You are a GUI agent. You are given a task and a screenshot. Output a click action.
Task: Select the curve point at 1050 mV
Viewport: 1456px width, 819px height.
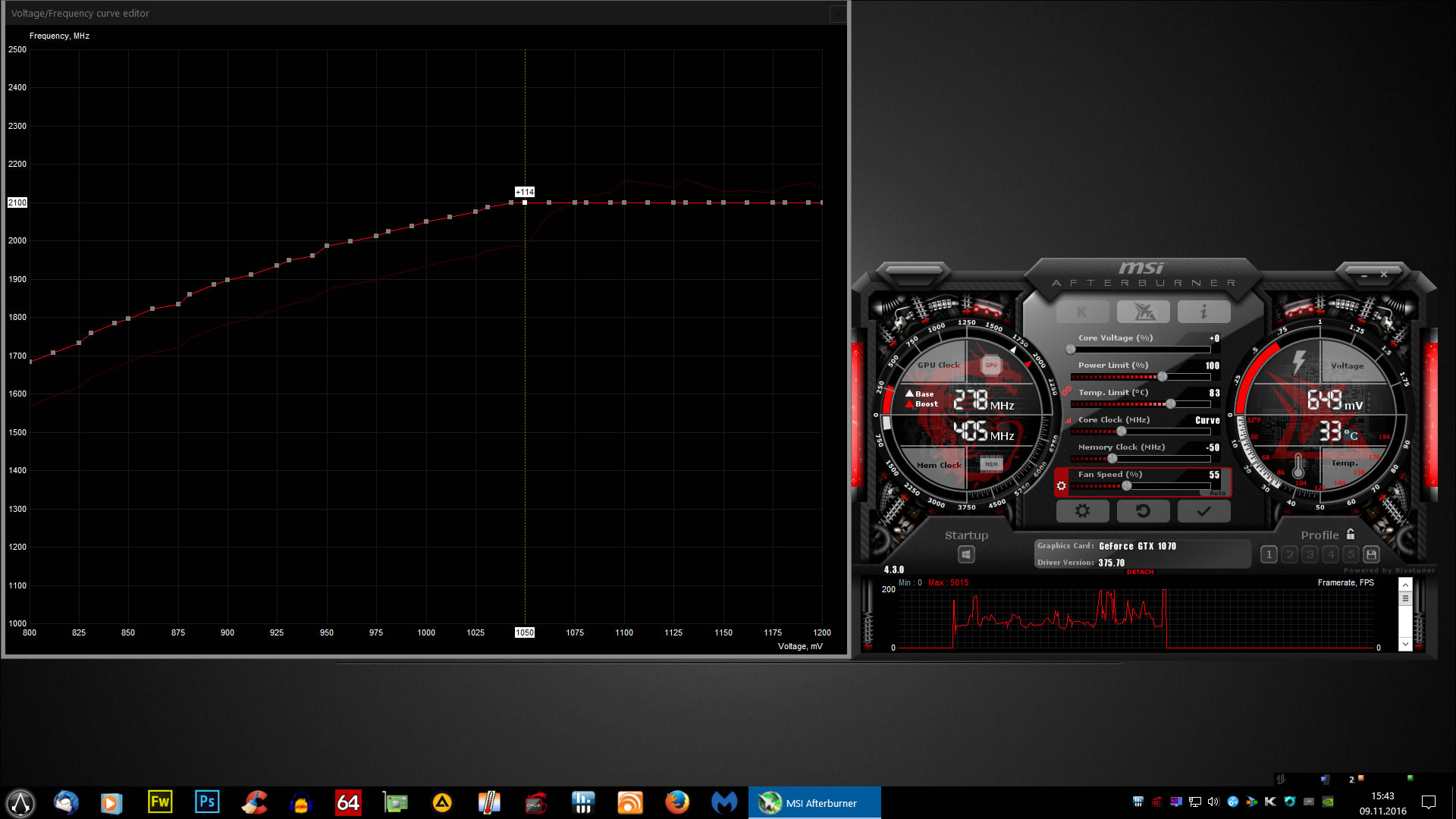point(525,202)
